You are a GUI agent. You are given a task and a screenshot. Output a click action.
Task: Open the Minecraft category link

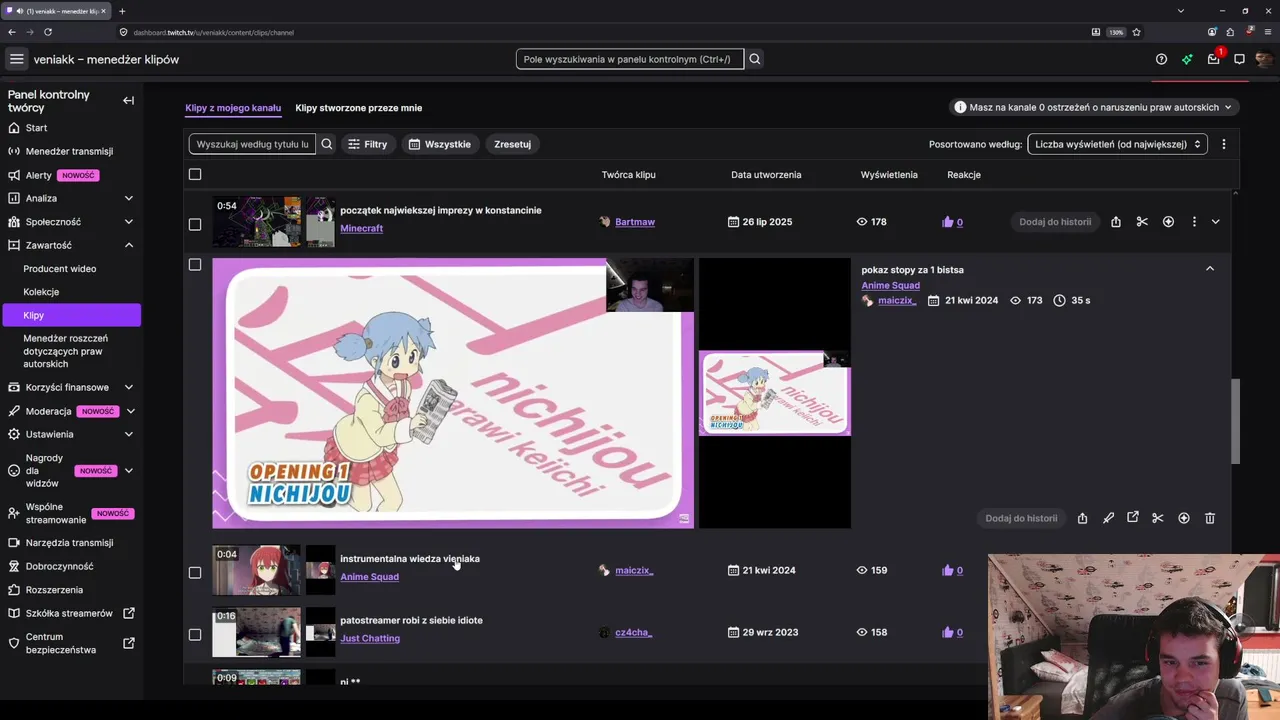361,228
